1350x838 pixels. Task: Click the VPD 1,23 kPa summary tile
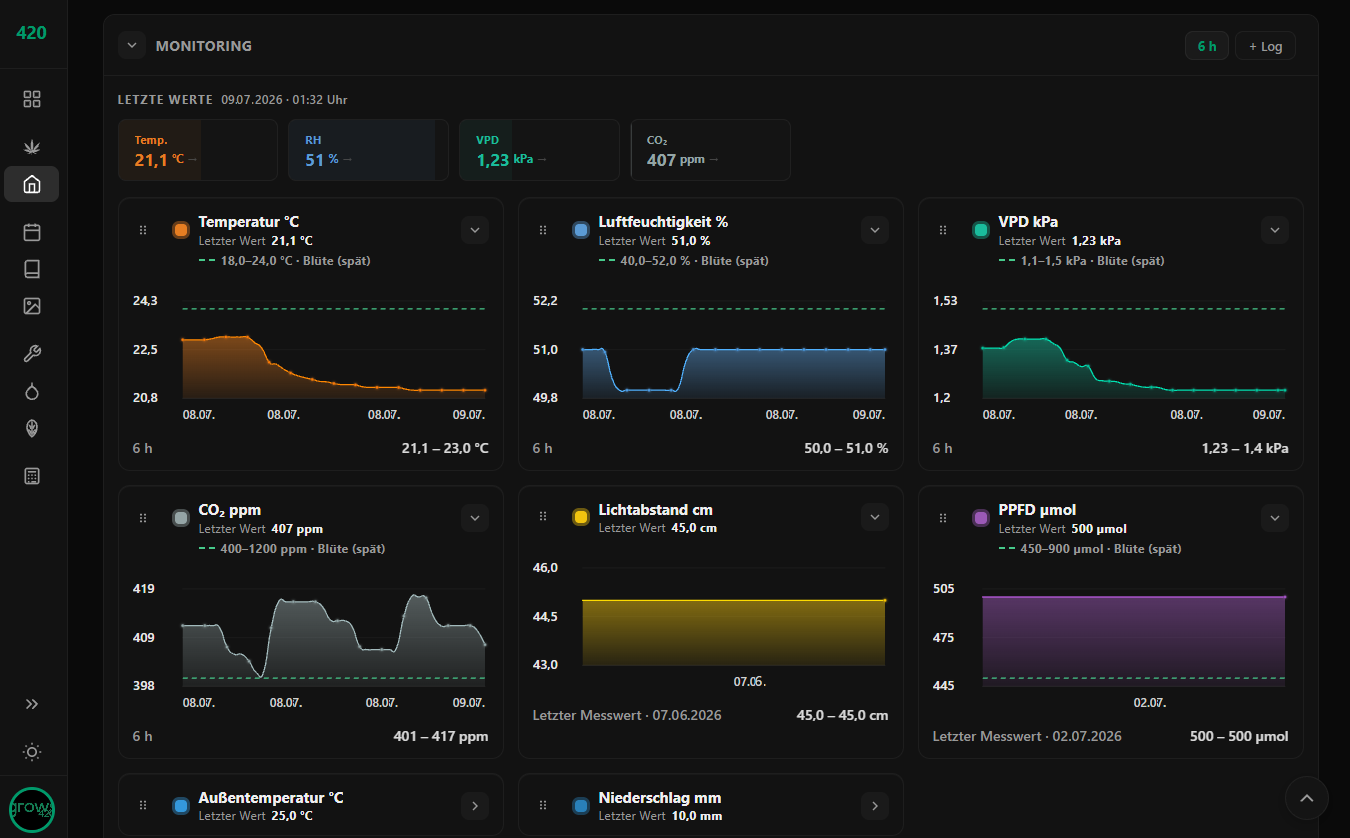(x=539, y=150)
